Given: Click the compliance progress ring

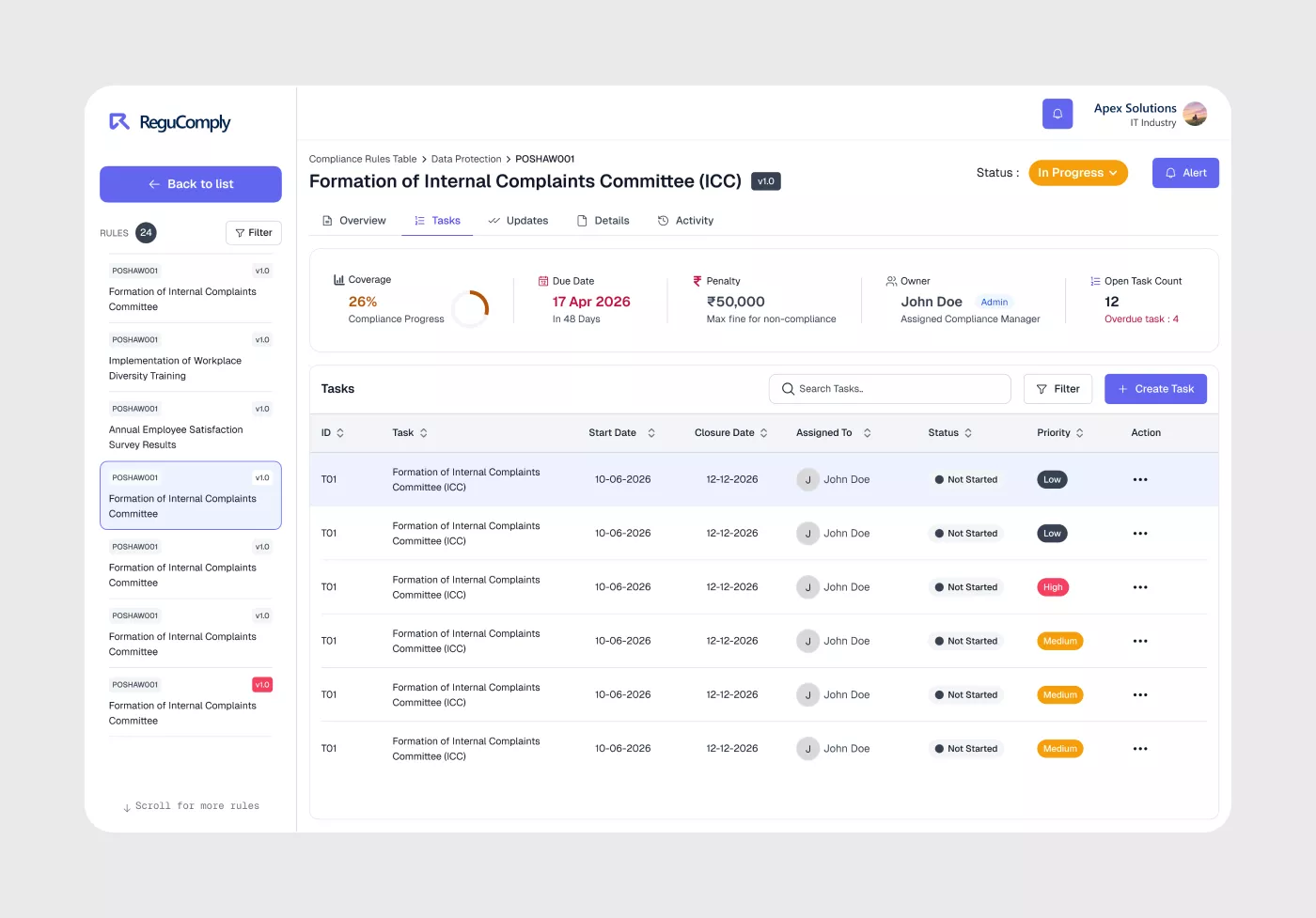Looking at the screenshot, I should [470, 308].
